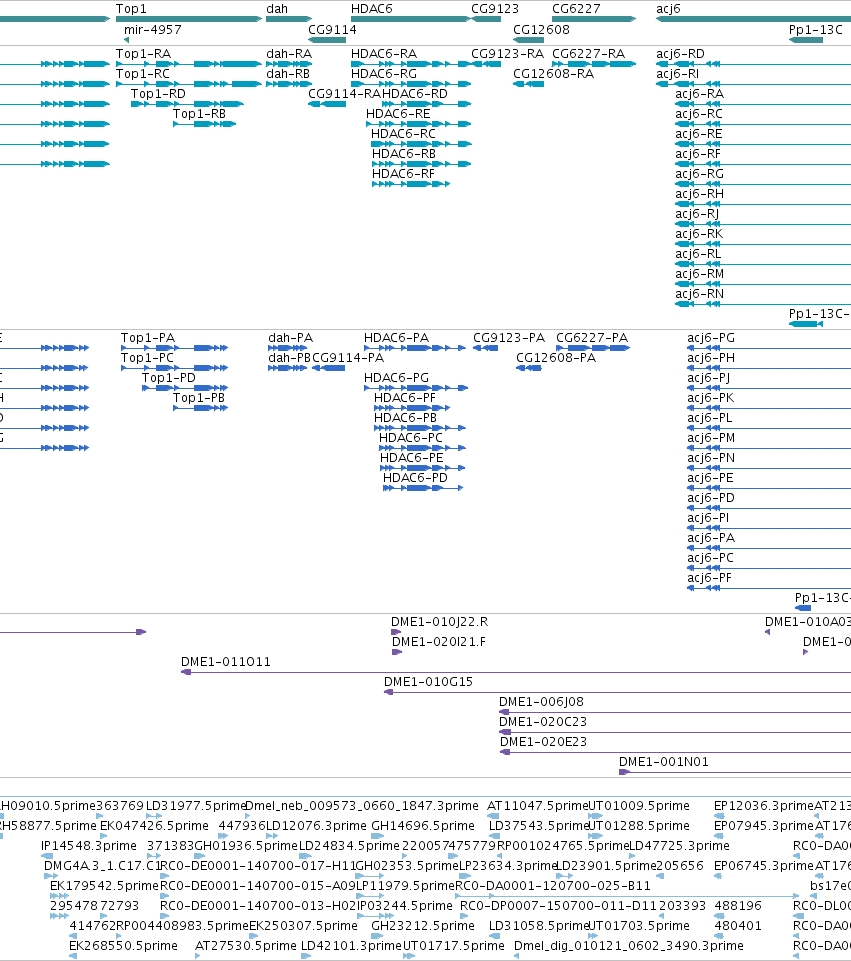851x961 pixels.
Task: Open the EP12036.3prime EST label
Action: pyautogui.click(x=763, y=805)
